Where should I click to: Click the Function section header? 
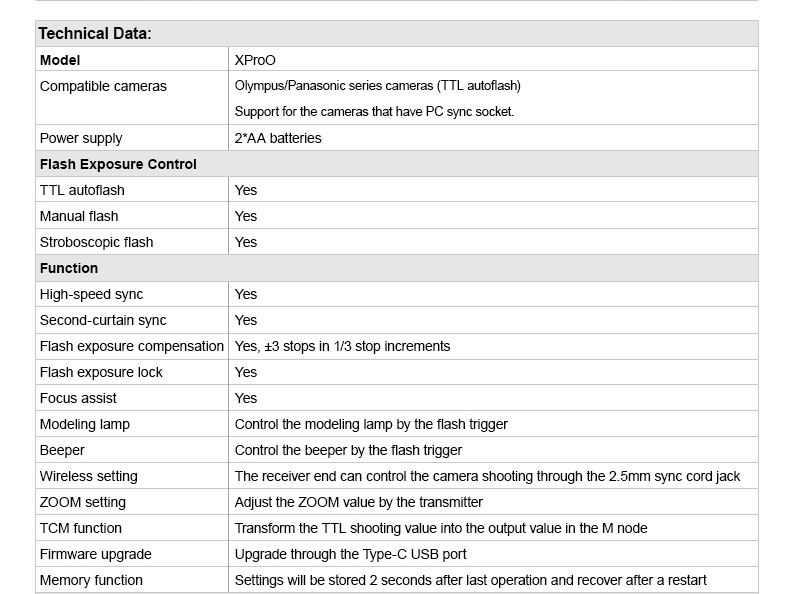tap(69, 268)
